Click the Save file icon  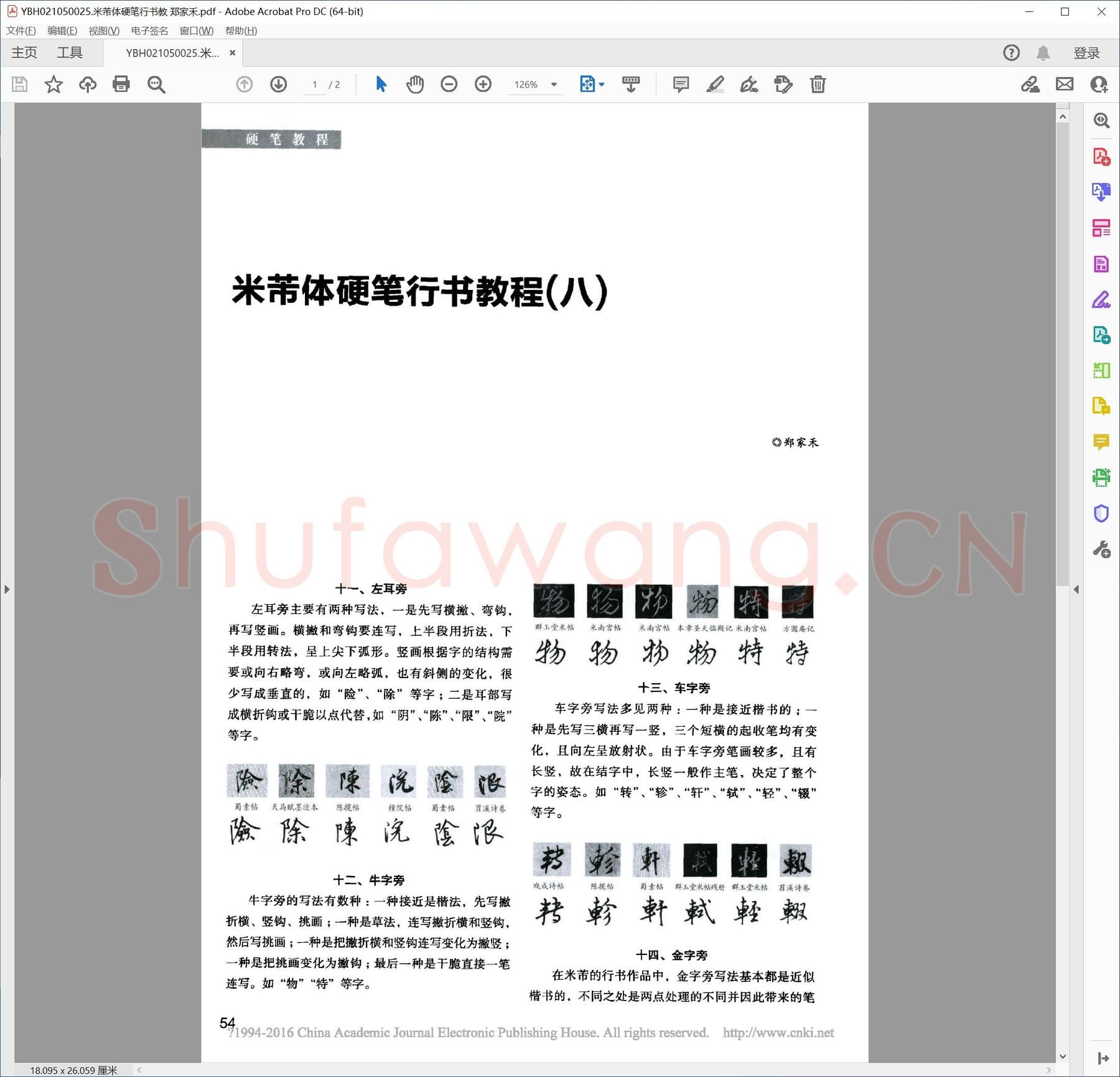tap(20, 84)
